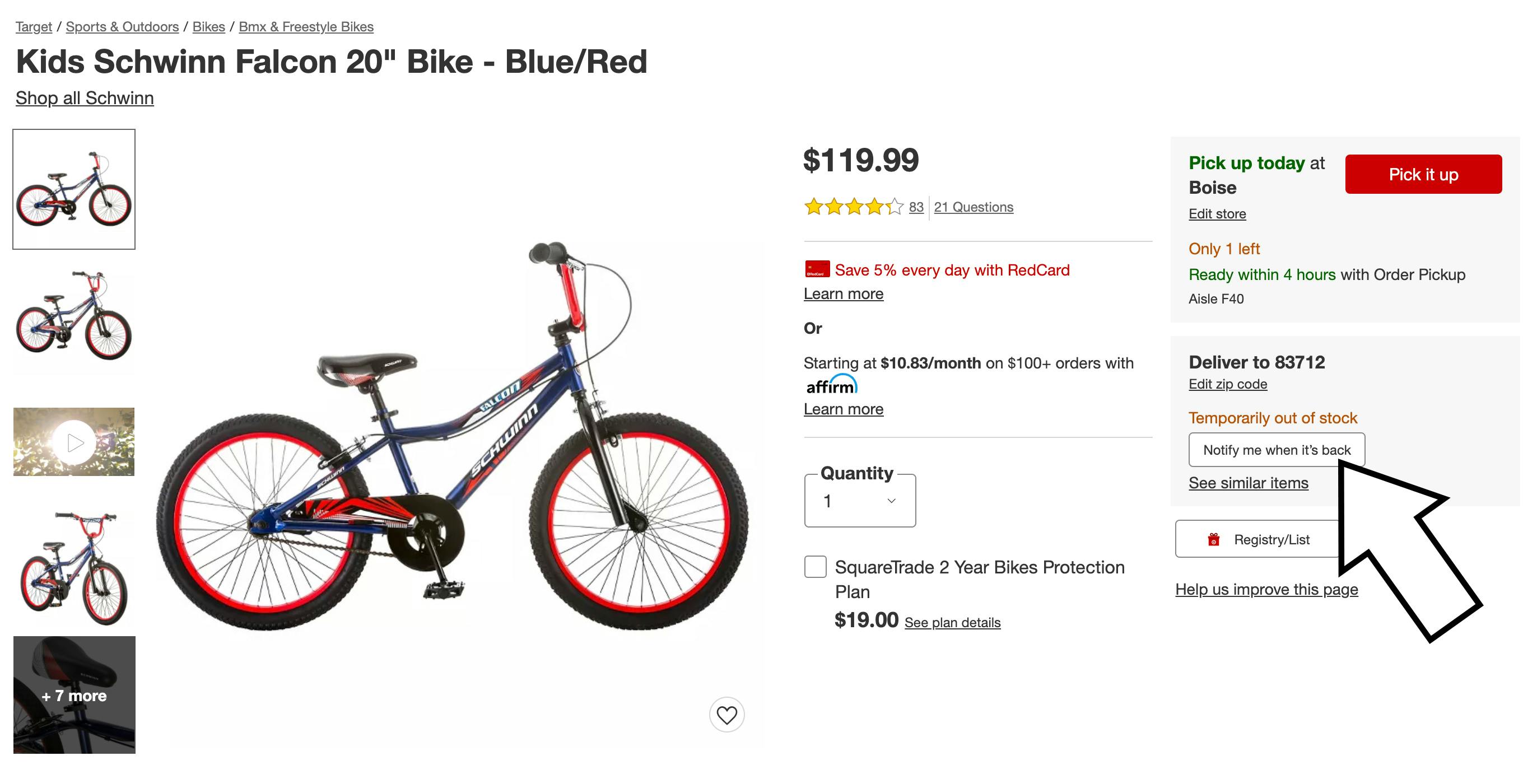Screen dimensions: 1537x784
Task: Click the heart favorite icon
Action: point(726,714)
